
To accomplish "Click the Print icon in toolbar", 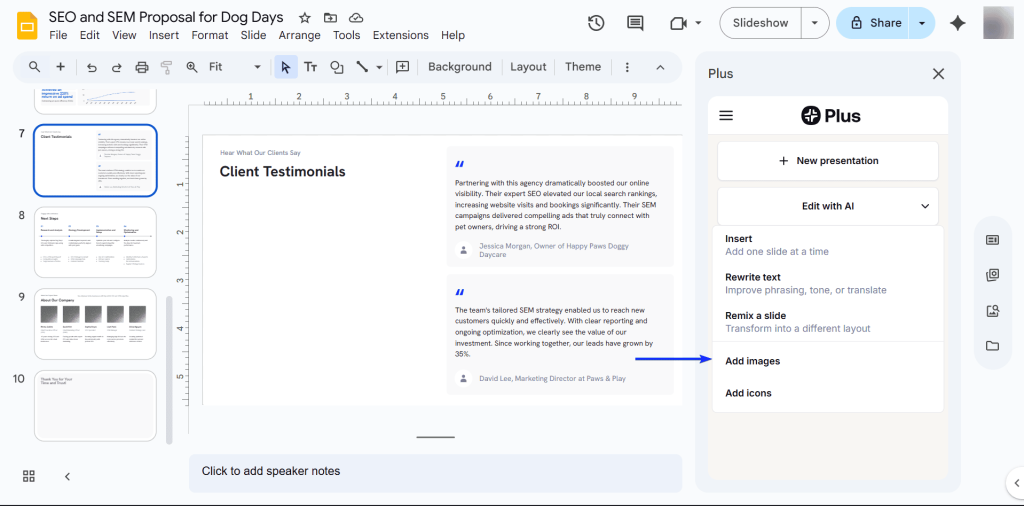I will [142, 67].
